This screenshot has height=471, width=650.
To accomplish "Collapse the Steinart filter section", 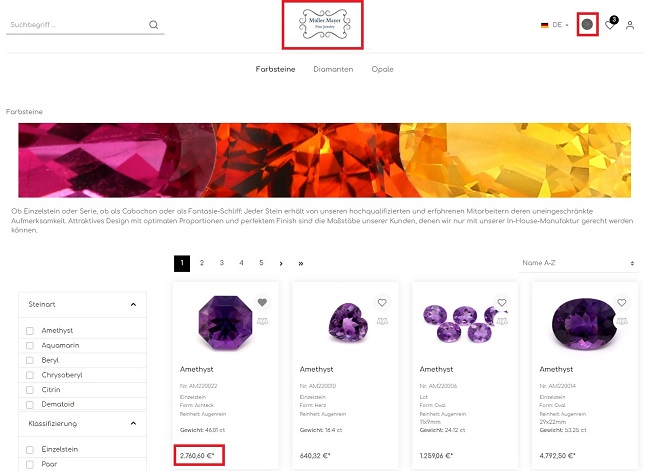I will point(133,305).
